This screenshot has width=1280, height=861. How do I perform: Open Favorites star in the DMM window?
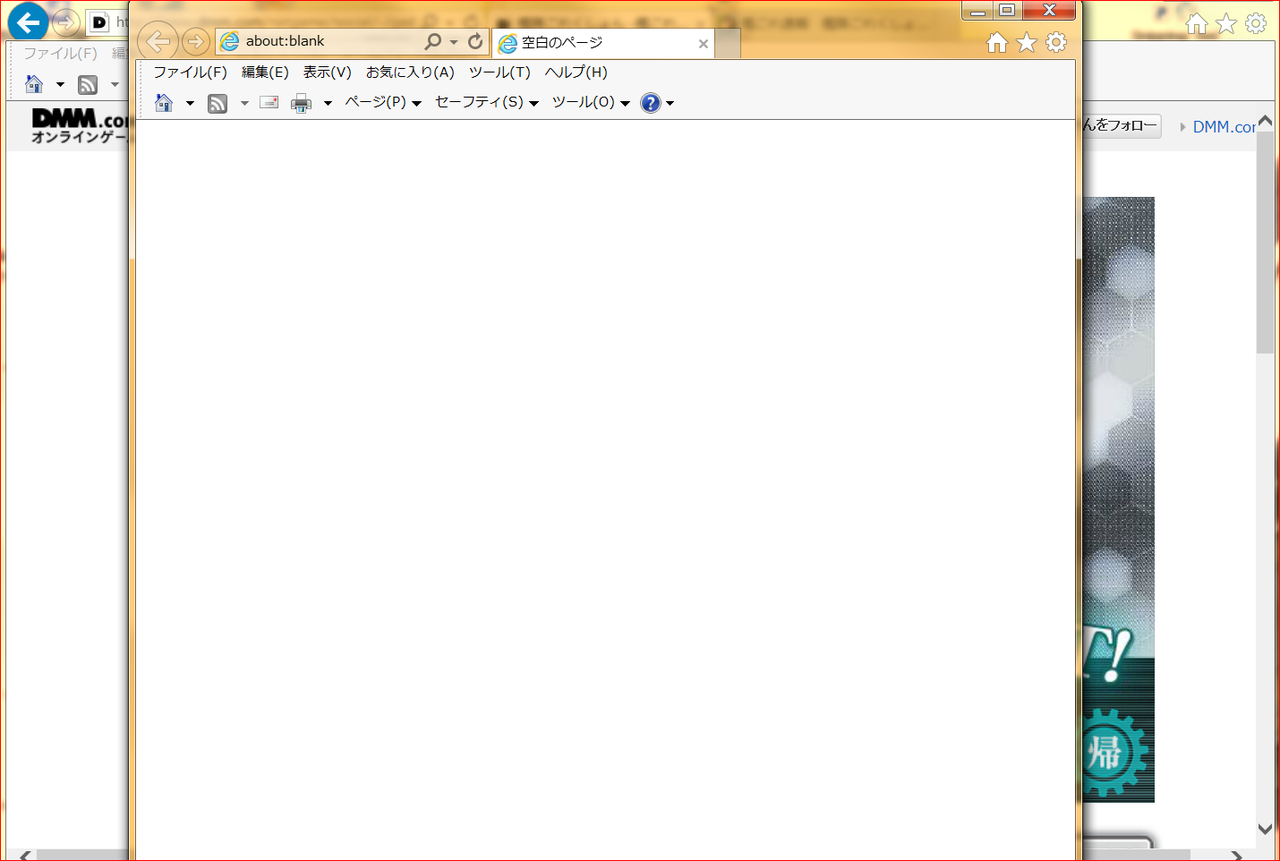pyautogui.click(x=1226, y=24)
